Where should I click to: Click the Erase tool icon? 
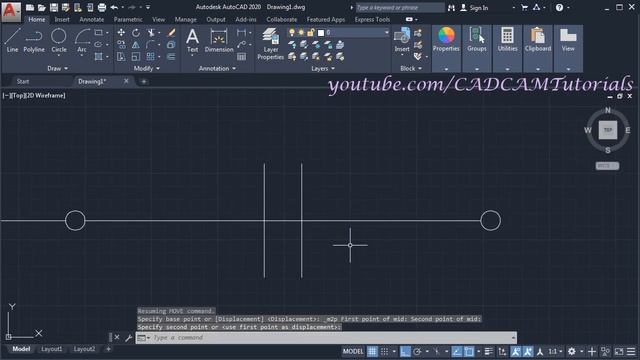pos(171,33)
